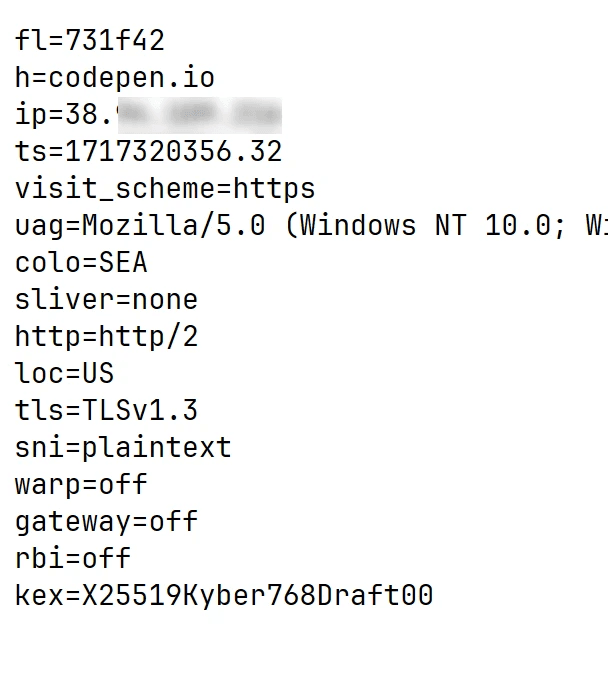Click the rbi=off line
Screen dimensions: 608x684
point(73,559)
